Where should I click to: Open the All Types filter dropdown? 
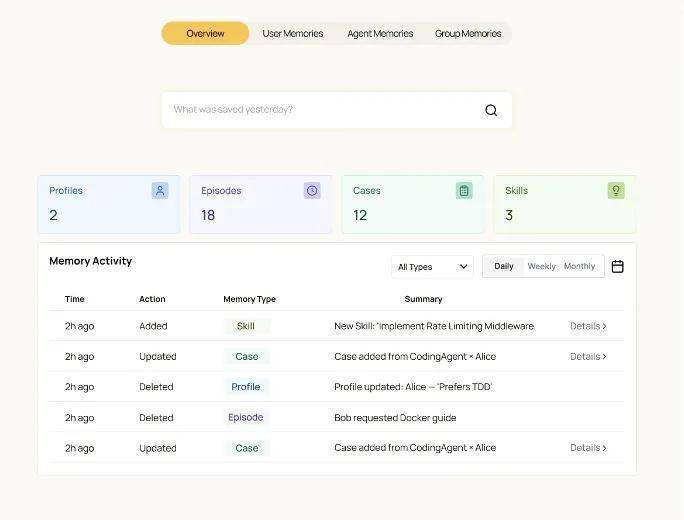tap(433, 267)
